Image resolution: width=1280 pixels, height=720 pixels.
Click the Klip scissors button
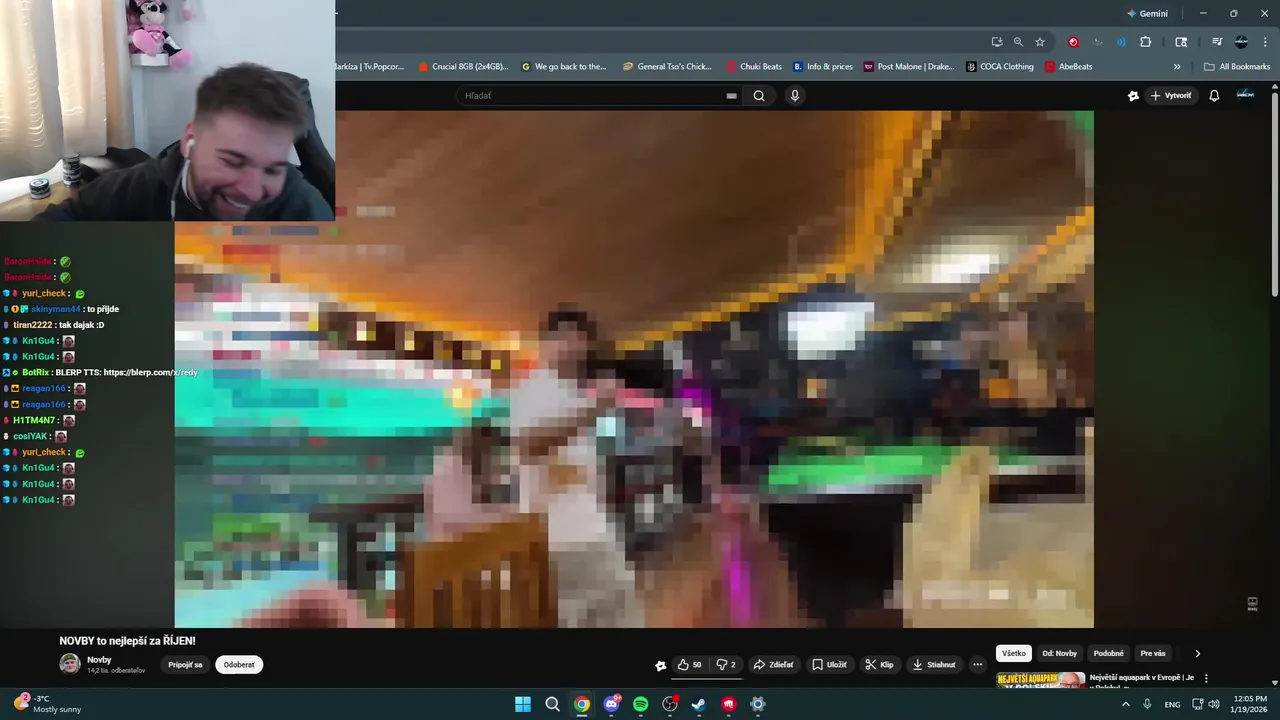[879, 665]
